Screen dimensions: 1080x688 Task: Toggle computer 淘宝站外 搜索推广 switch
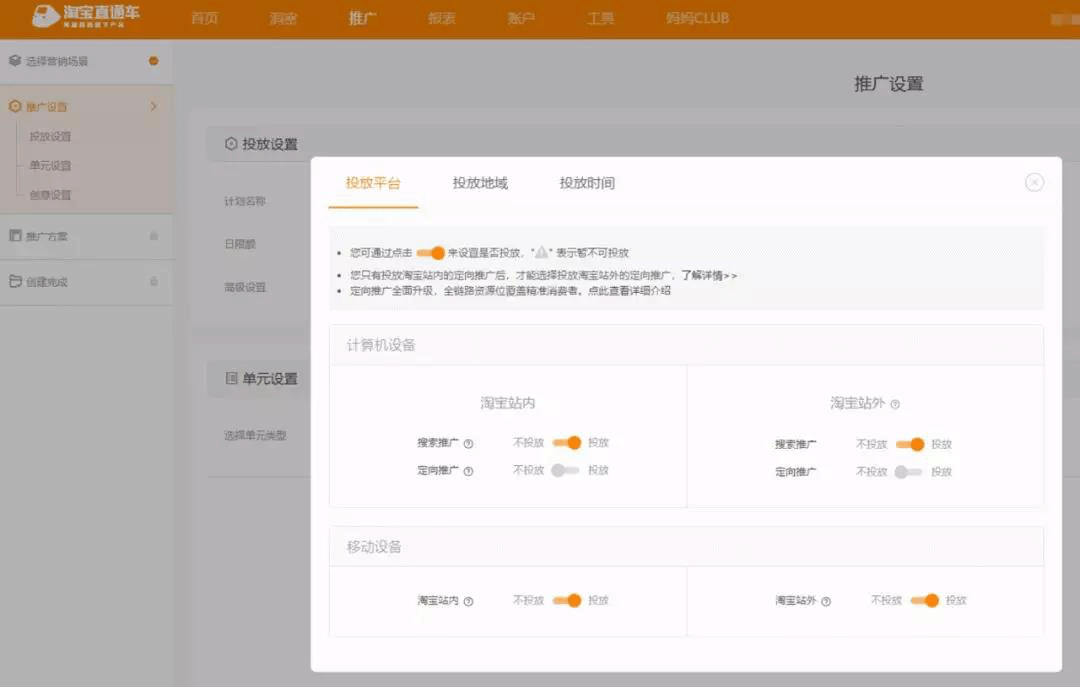pos(909,444)
